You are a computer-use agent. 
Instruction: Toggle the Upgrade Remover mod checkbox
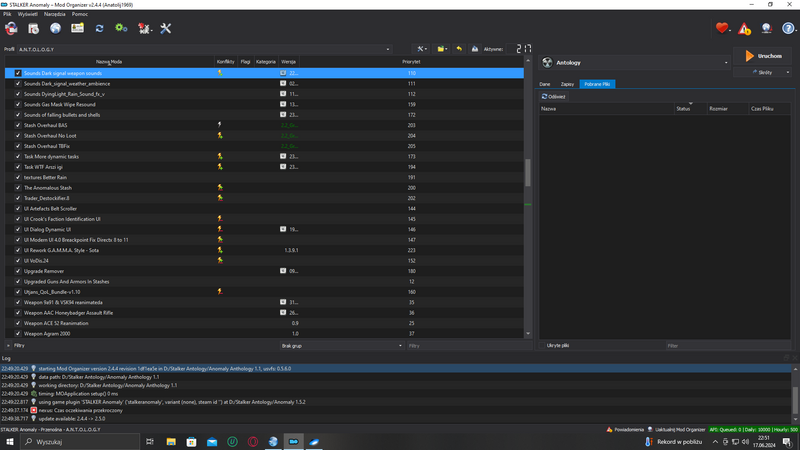pyautogui.click(x=18, y=271)
